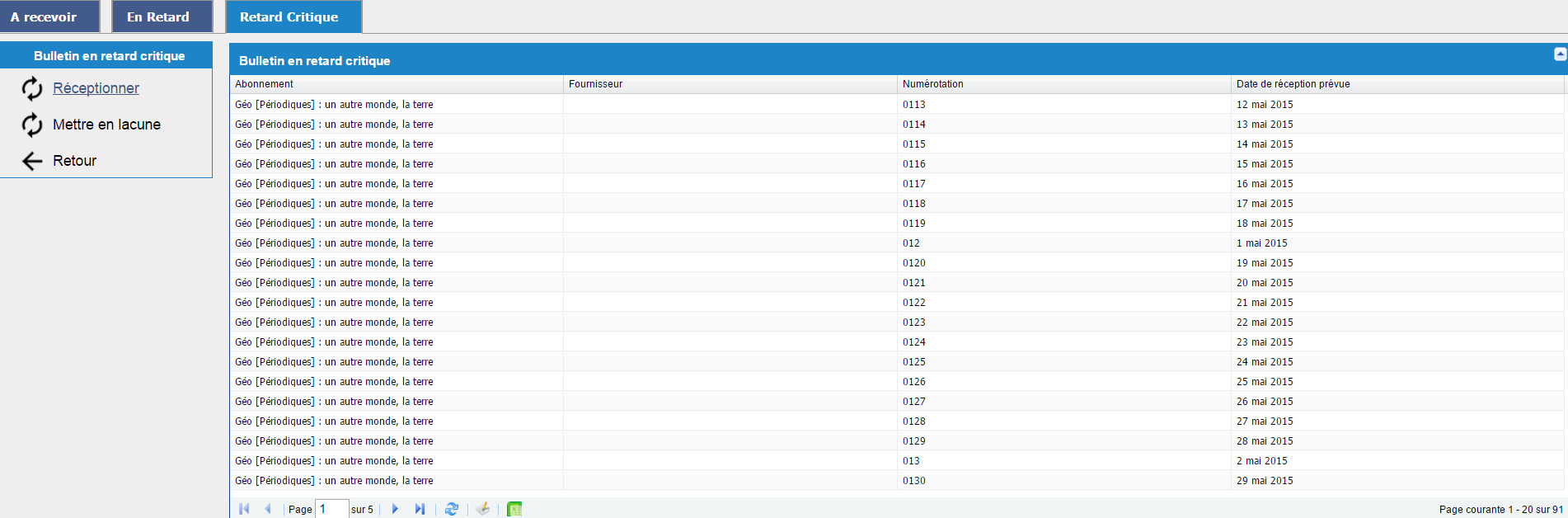Image resolution: width=1568 pixels, height=518 pixels.
Task: Click numérotation cell 0115
Action: (1064, 144)
